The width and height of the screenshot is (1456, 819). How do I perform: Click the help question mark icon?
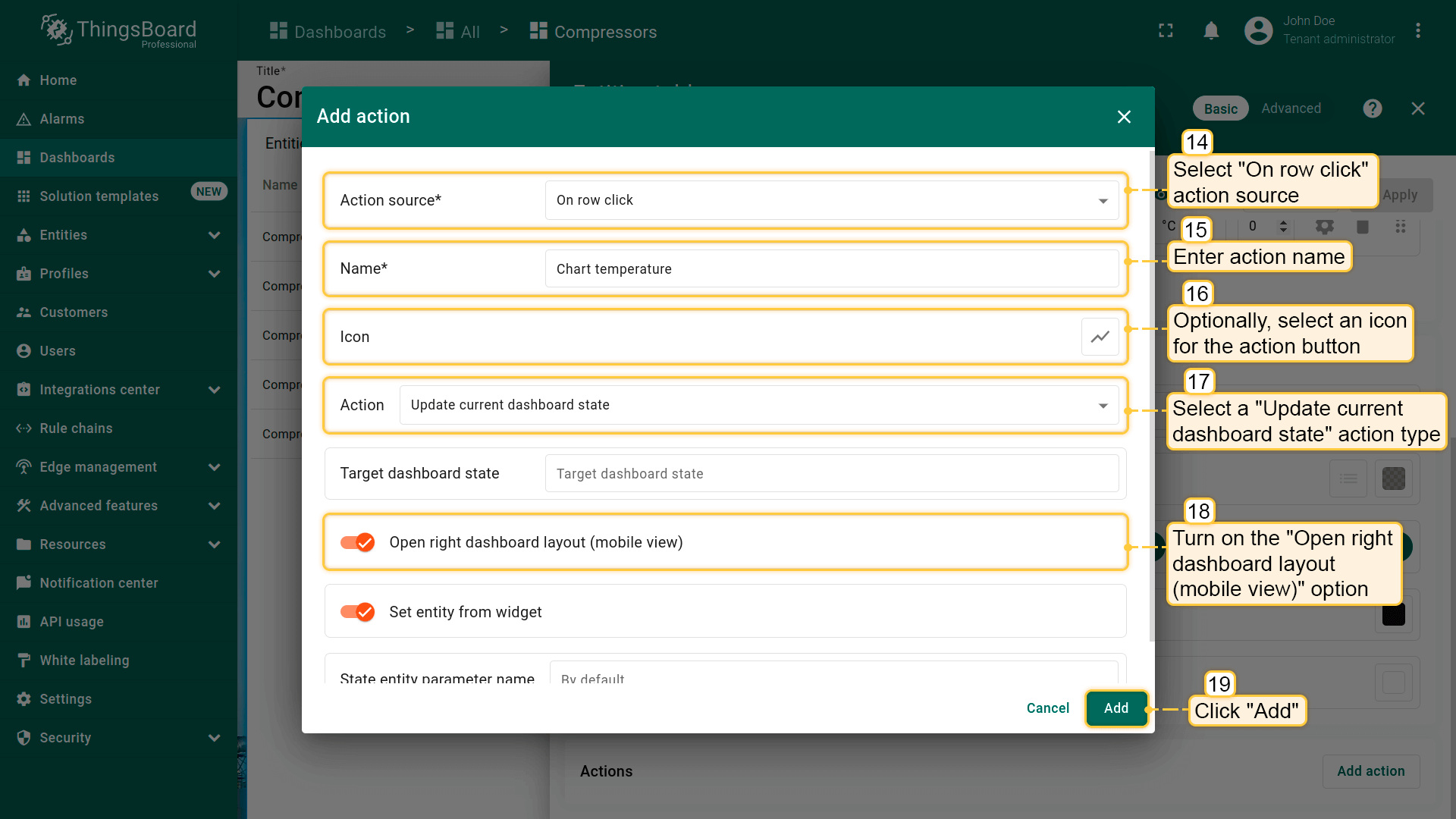tap(1372, 108)
